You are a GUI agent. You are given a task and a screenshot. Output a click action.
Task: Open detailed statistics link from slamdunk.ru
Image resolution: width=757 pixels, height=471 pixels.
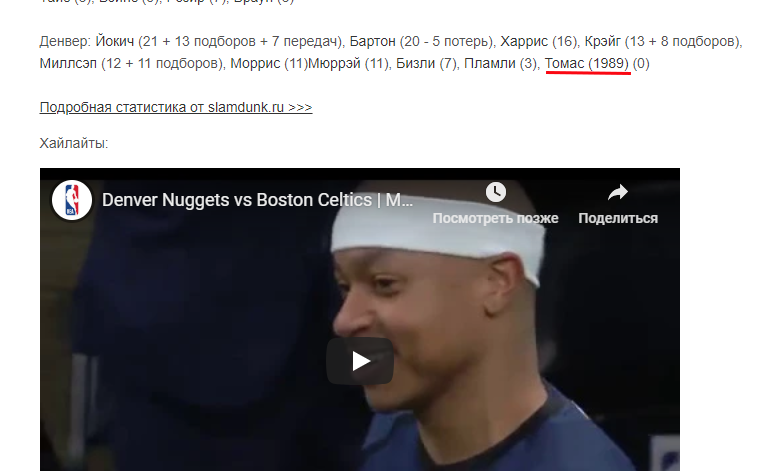tap(176, 107)
